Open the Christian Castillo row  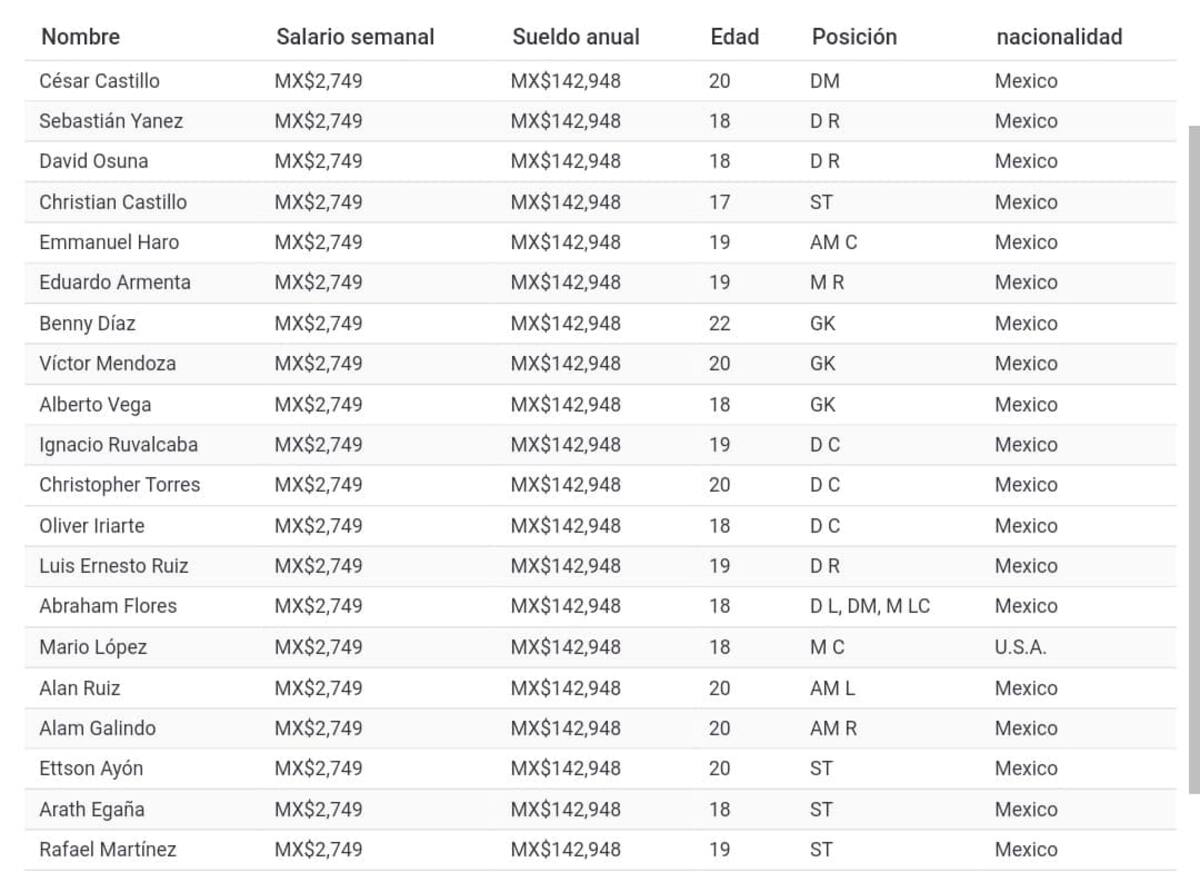click(x=112, y=202)
